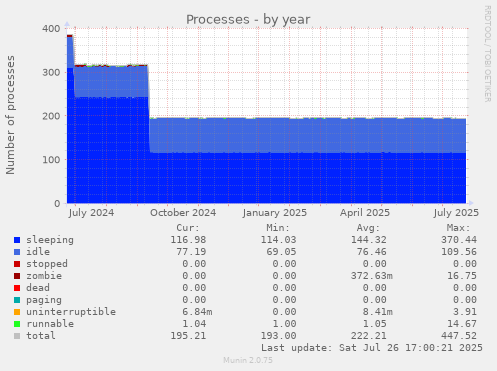The image size is (497, 371).
Task: Click the sleeping legend color swatch
Action: point(17,240)
